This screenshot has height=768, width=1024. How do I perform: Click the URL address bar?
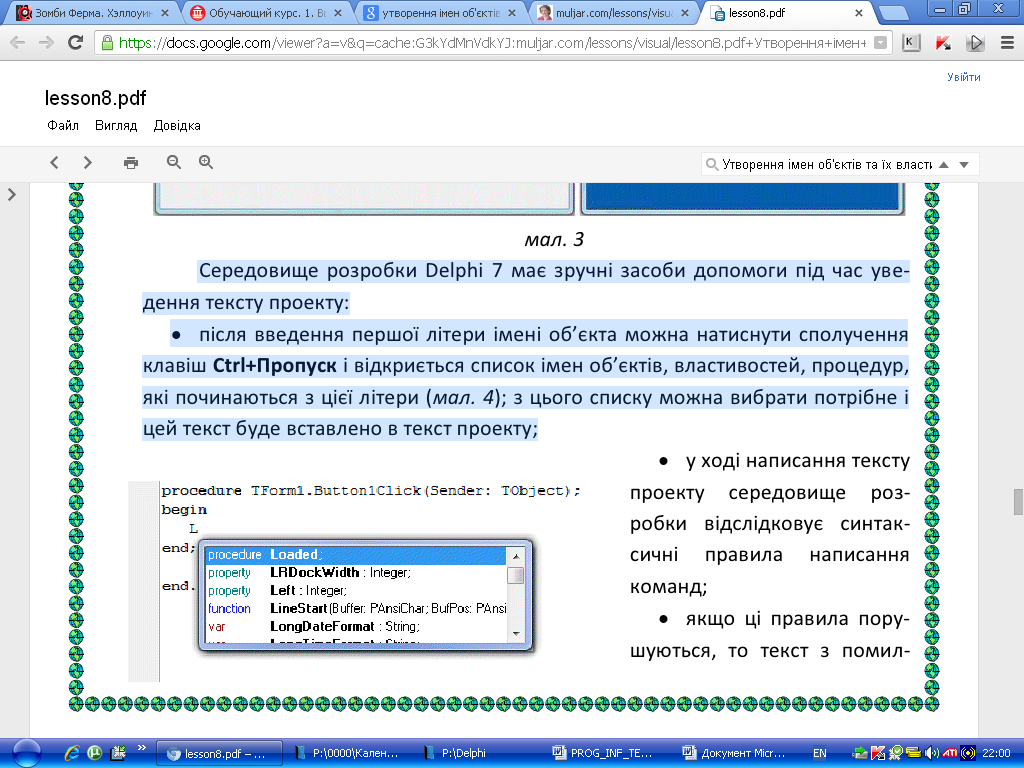(x=493, y=43)
